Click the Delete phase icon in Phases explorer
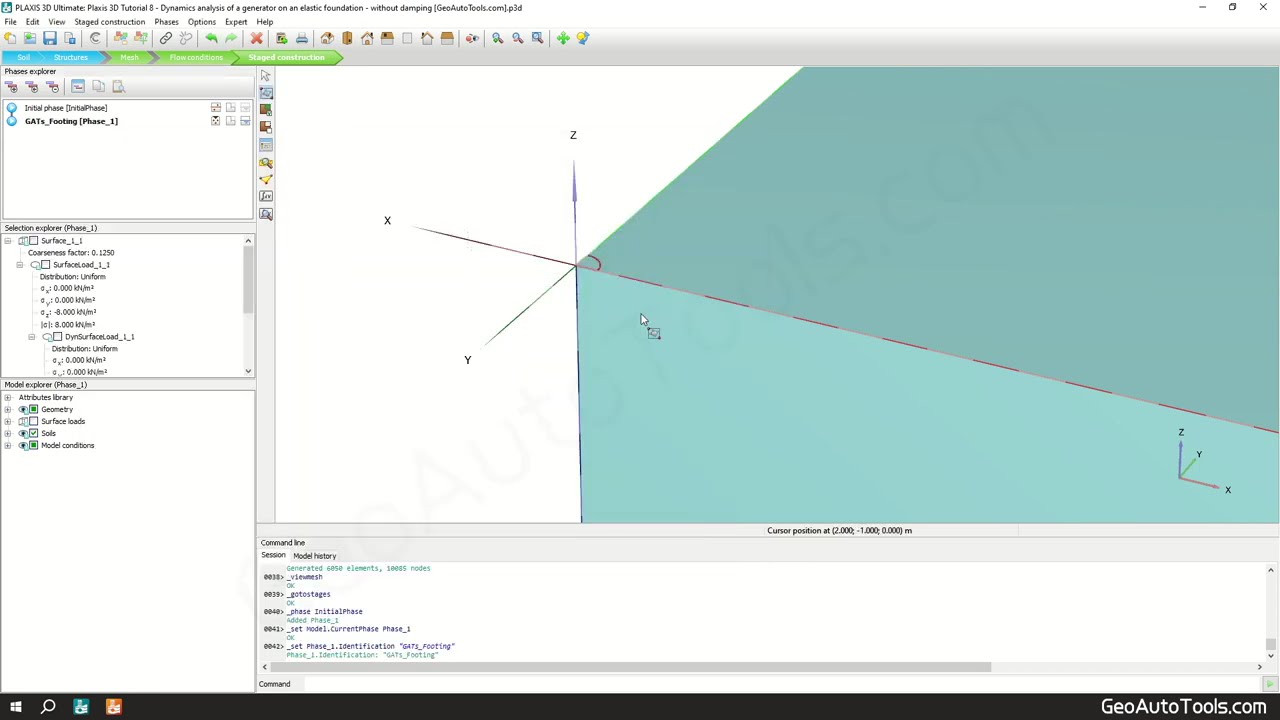The image size is (1280, 720). (x=54, y=87)
